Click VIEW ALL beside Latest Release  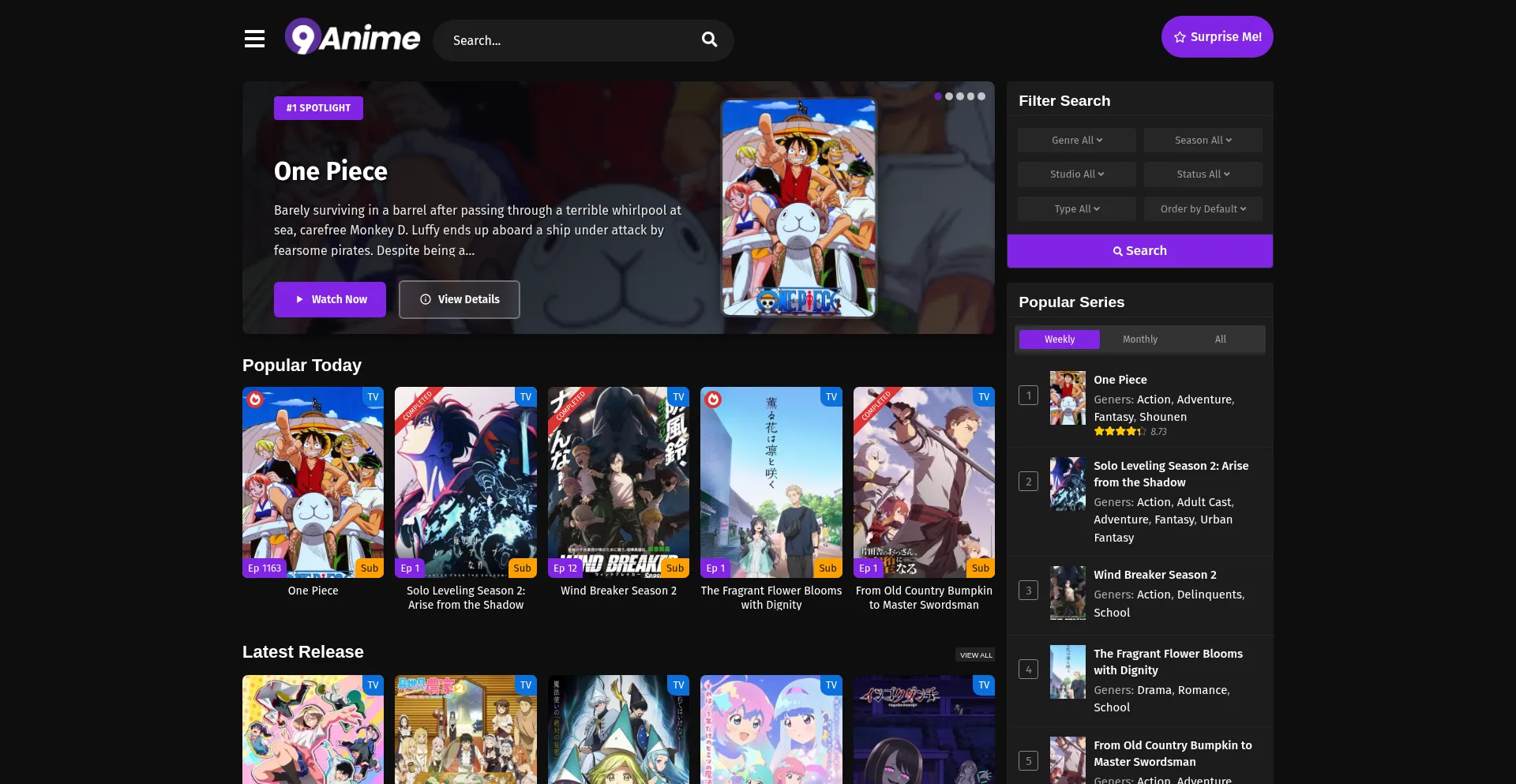pyautogui.click(x=976, y=655)
